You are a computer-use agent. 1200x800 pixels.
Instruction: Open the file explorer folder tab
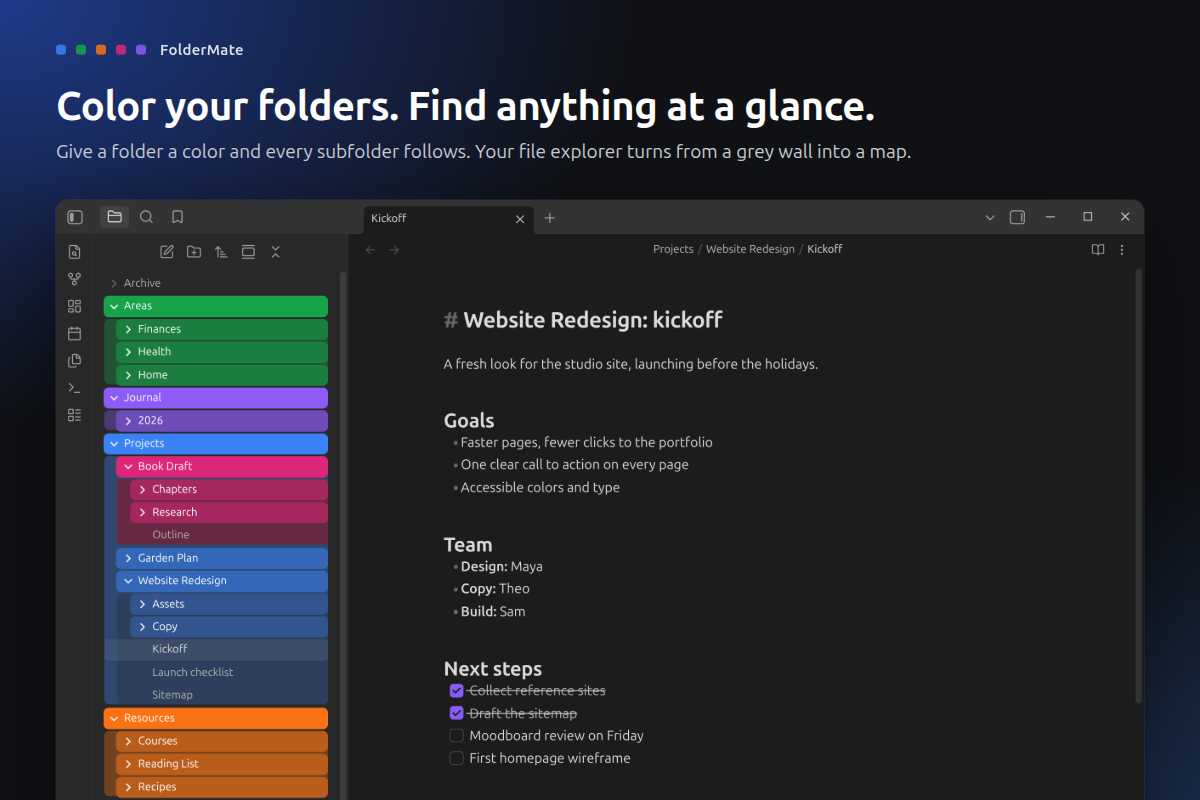pyautogui.click(x=114, y=217)
